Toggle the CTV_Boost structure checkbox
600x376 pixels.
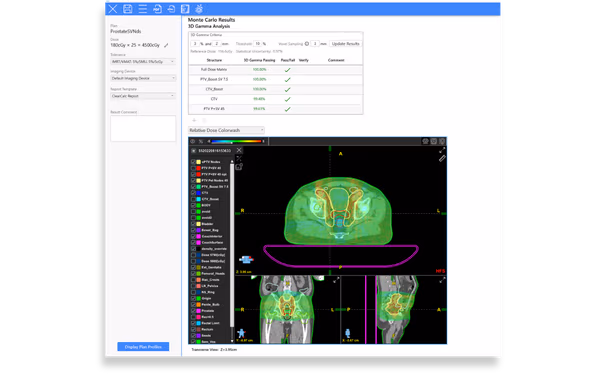(193, 199)
